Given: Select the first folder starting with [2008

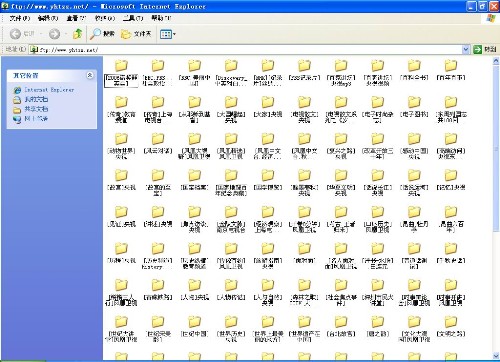Looking at the screenshot, I should [121, 73].
